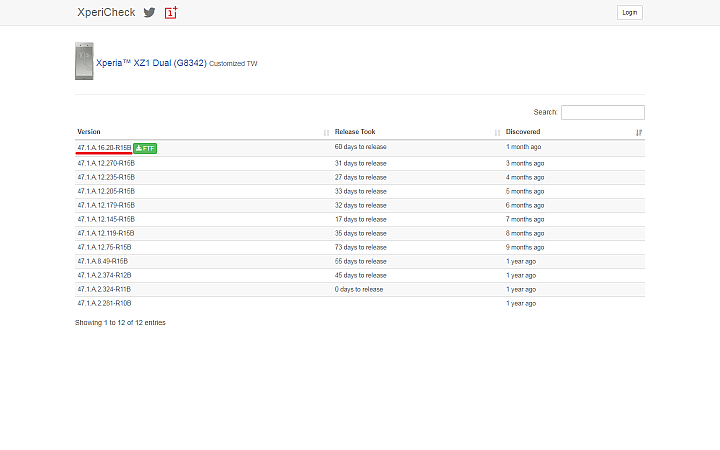
Task: Select version 47.1.A.12.145-R16B row
Action: [x=360, y=219]
